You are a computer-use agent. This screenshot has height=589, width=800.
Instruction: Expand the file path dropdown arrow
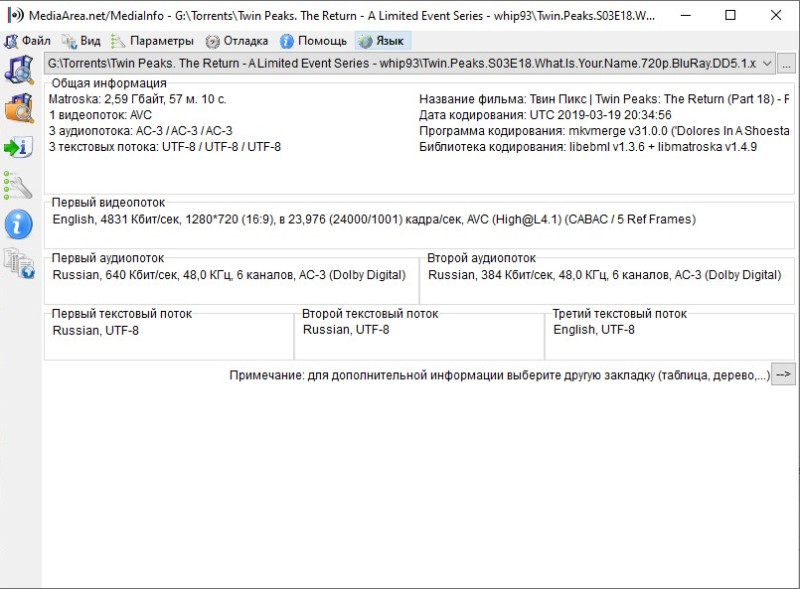767,64
